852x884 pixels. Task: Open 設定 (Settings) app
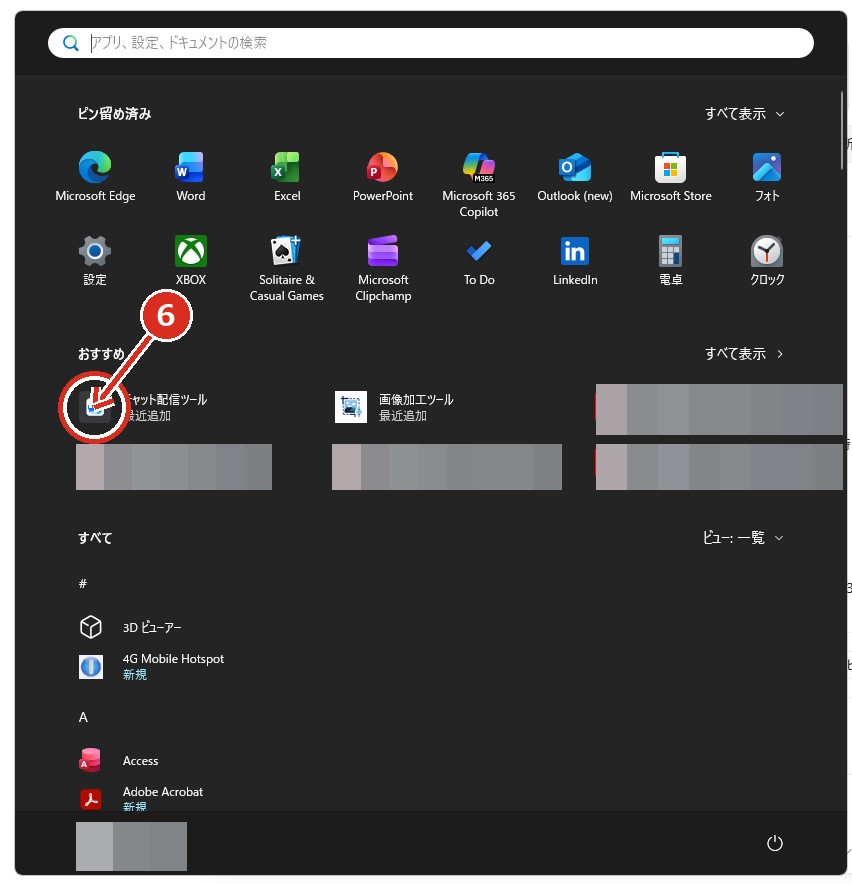pos(95,260)
